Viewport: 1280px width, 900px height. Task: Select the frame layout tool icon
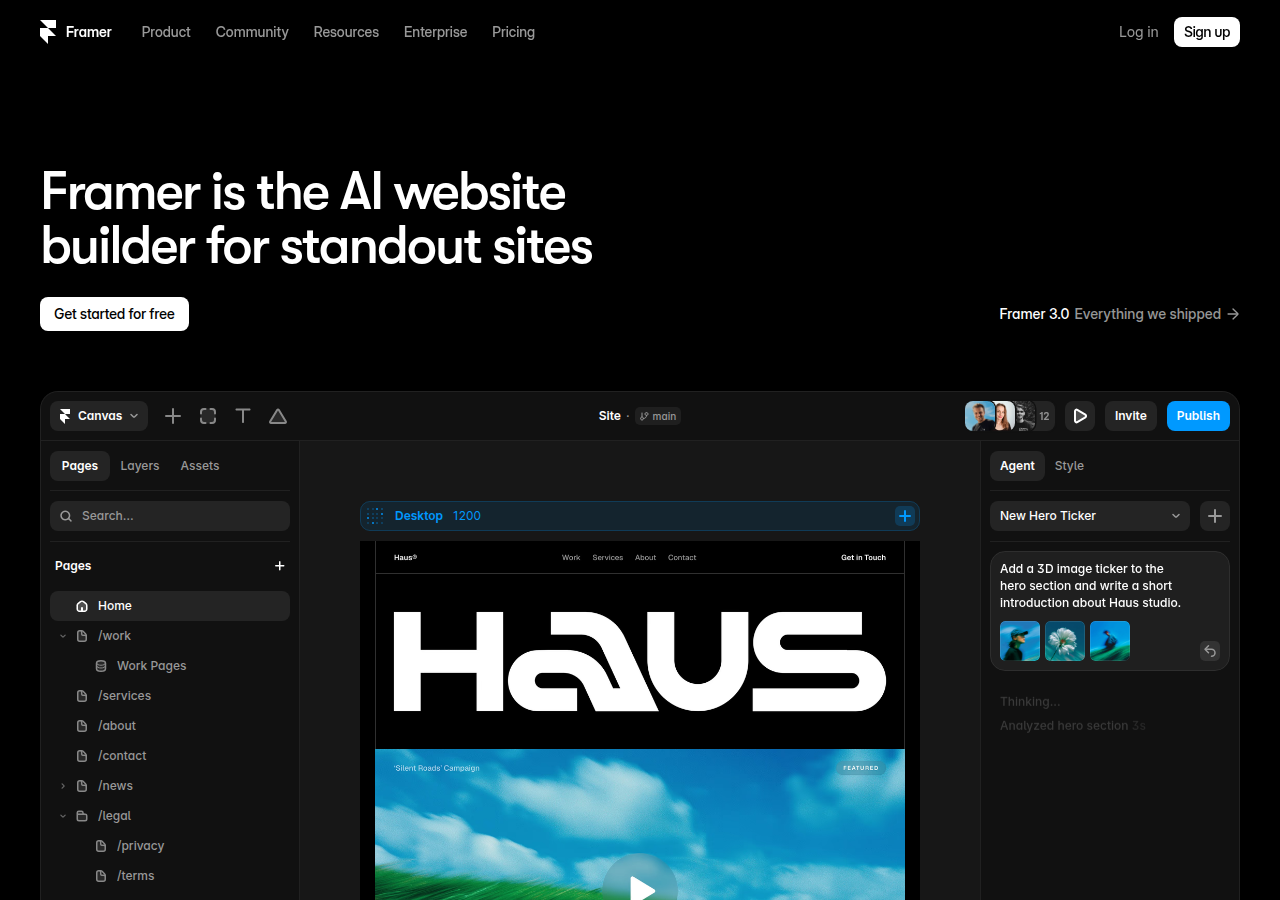tap(208, 416)
